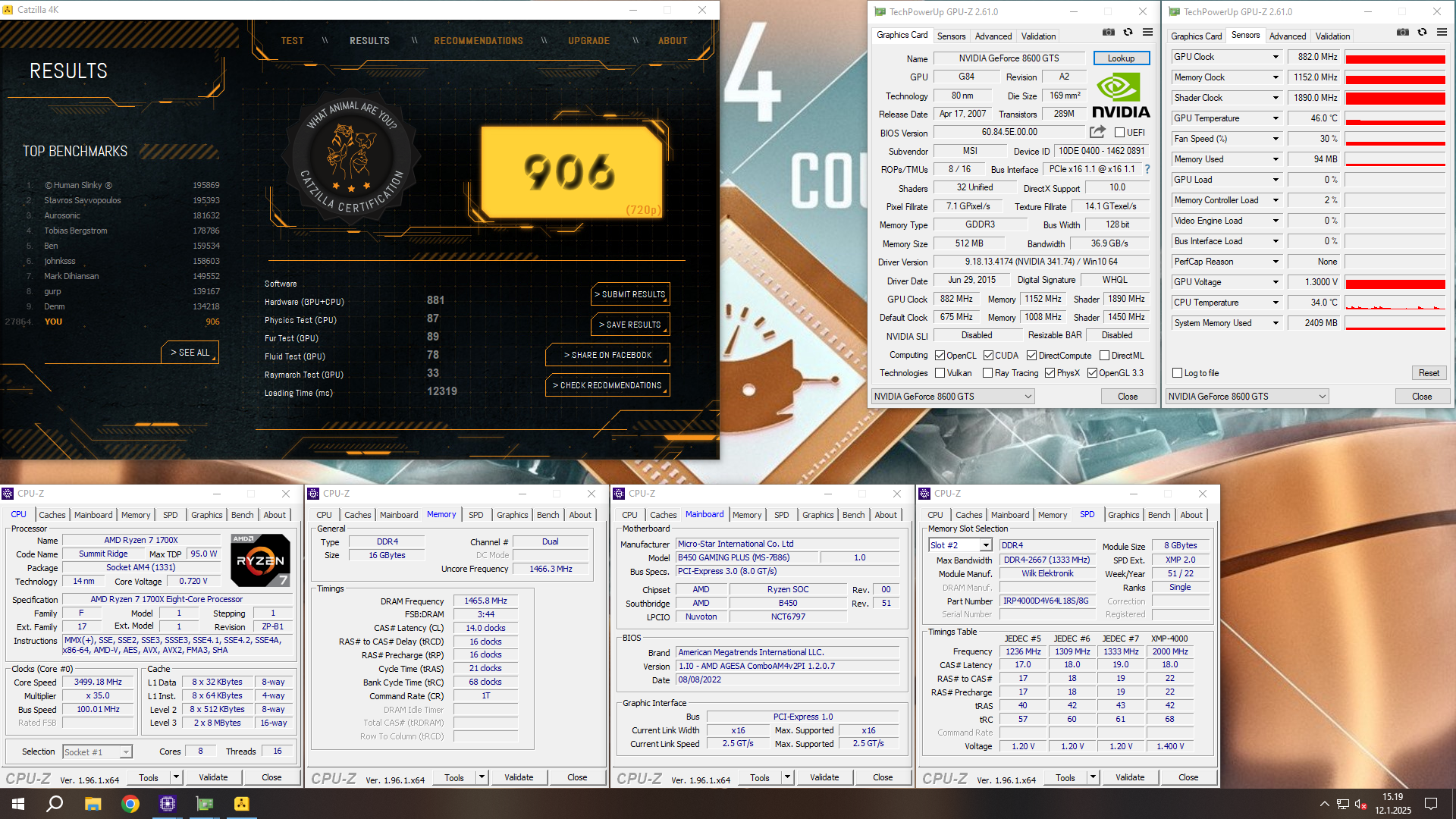This screenshot has height=819, width=1456.
Task: Open Bench tab in CPU-Z Mainboard window
Action: pyautogui.click(x=853, y=514)
